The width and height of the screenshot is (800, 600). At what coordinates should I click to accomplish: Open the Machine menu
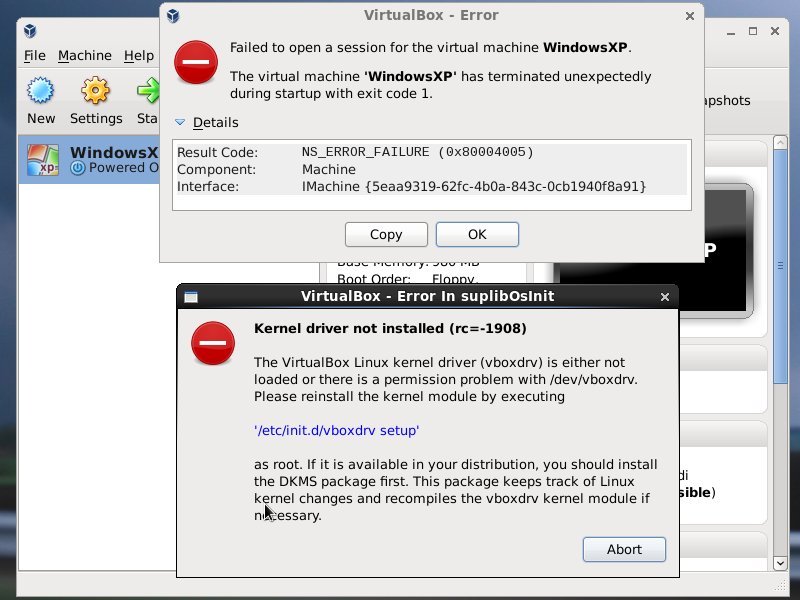click(84, 55)
